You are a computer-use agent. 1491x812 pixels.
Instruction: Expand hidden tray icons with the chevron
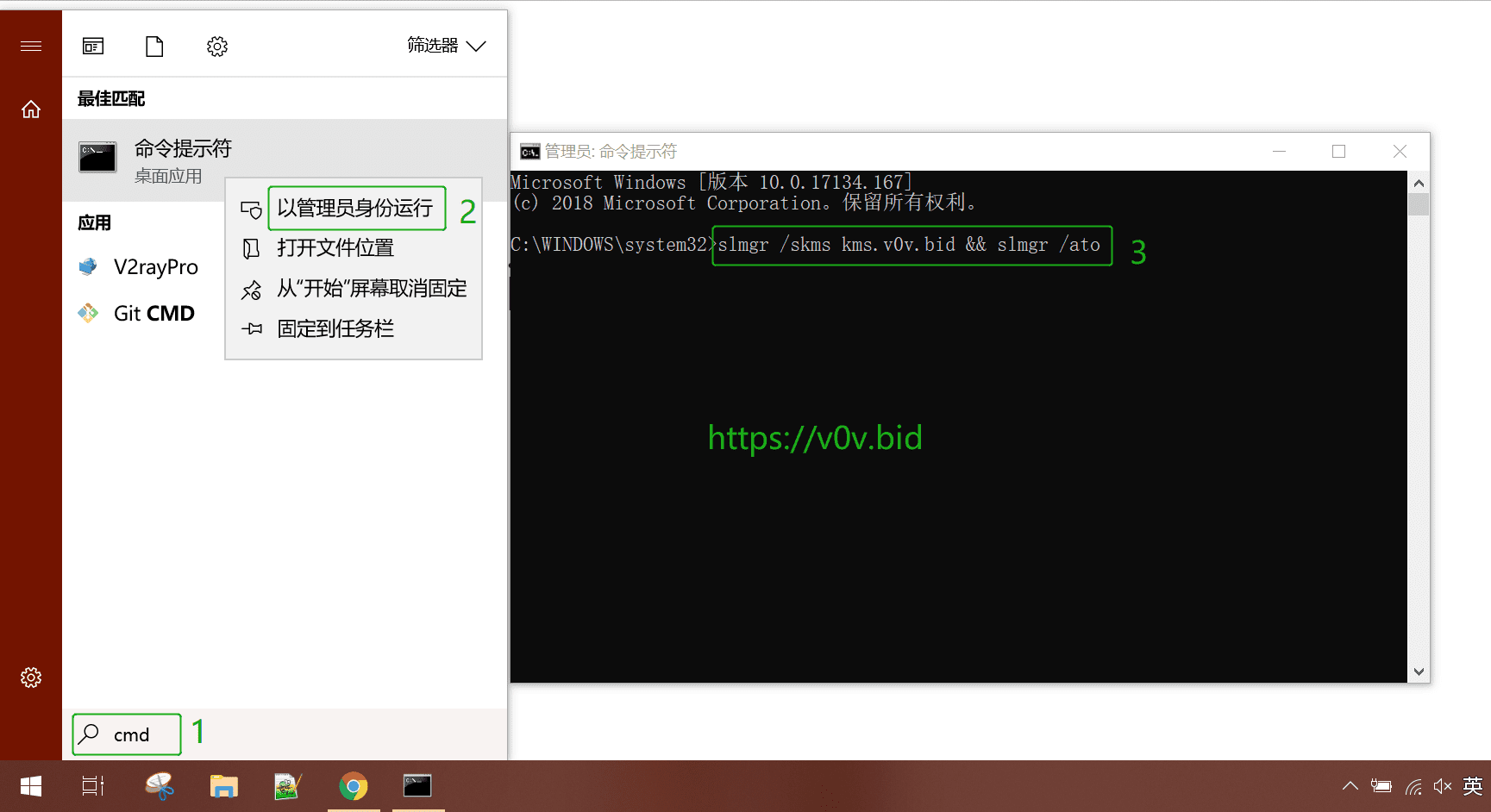1350,786
